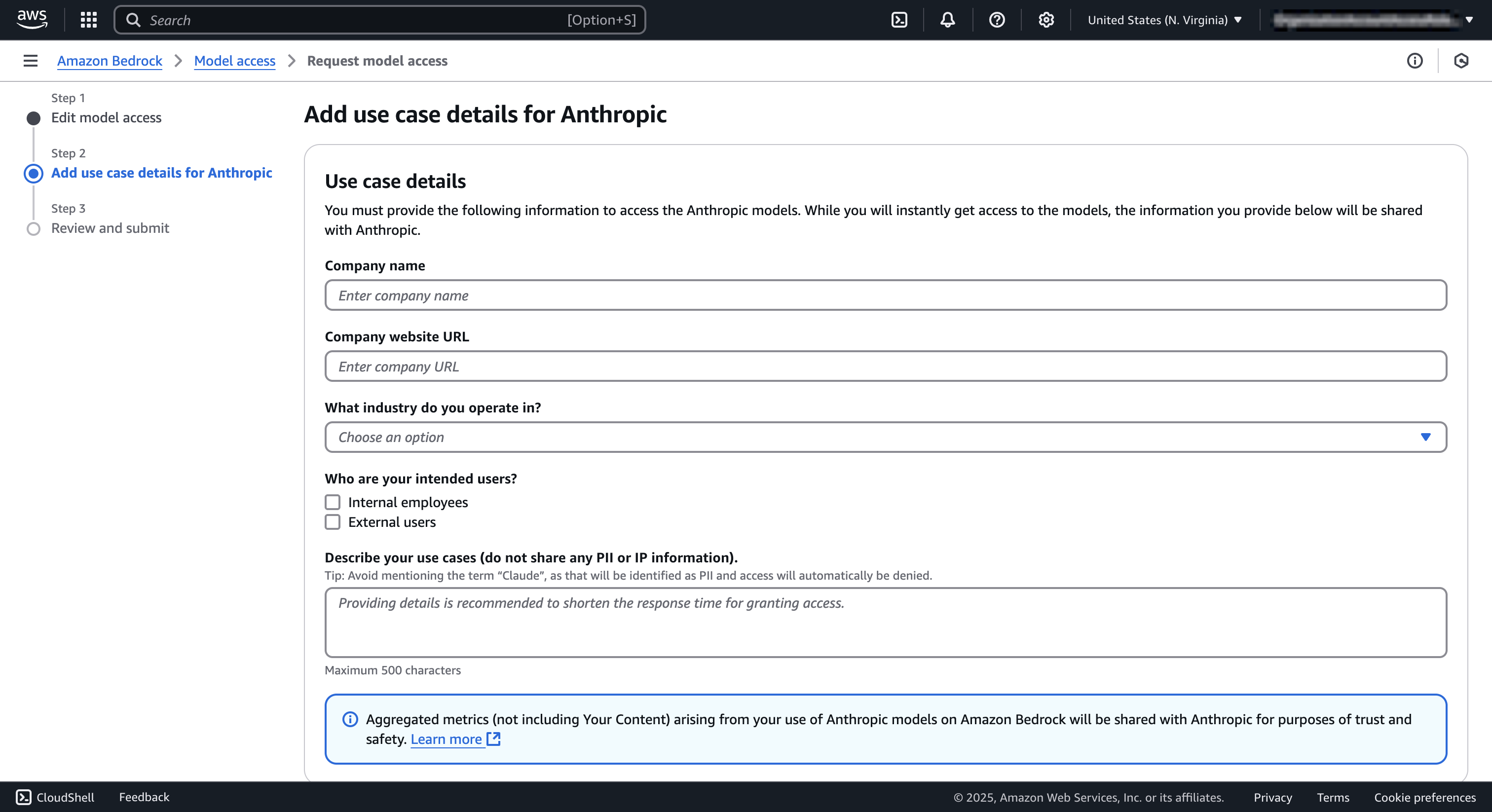
Task: Open settings gear icon
Action: [1046, 20]
